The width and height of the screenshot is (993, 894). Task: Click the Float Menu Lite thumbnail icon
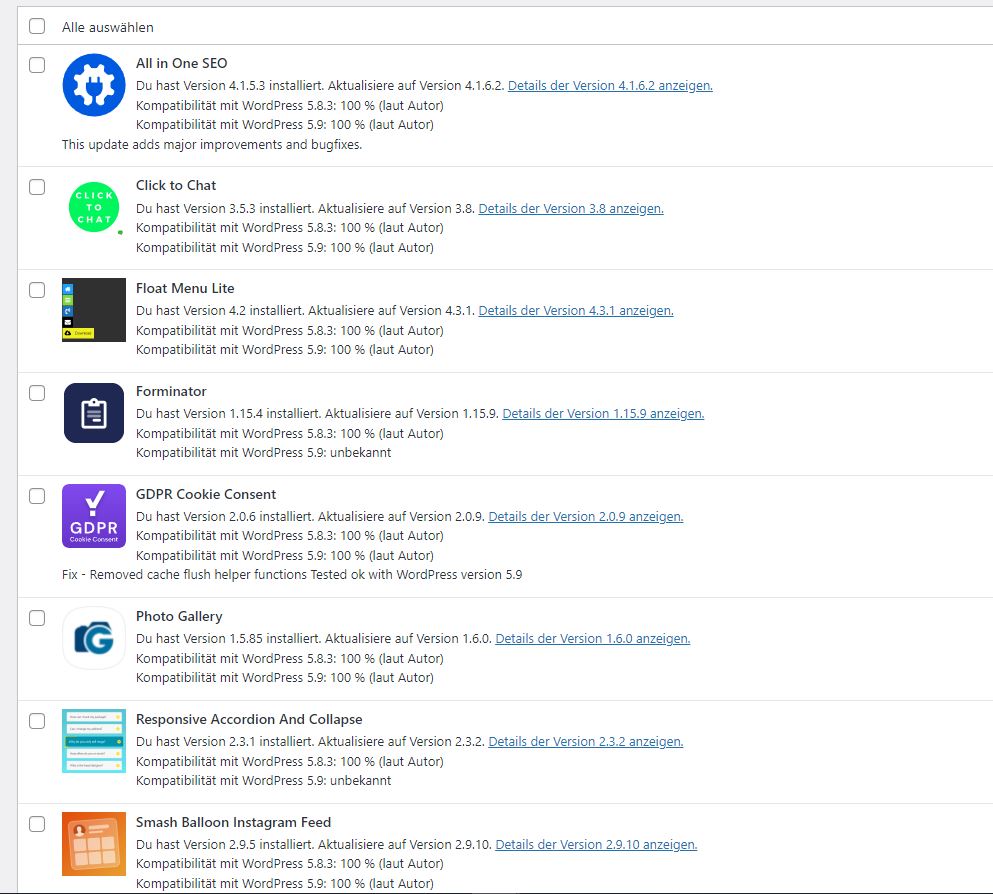pos(93,310)
